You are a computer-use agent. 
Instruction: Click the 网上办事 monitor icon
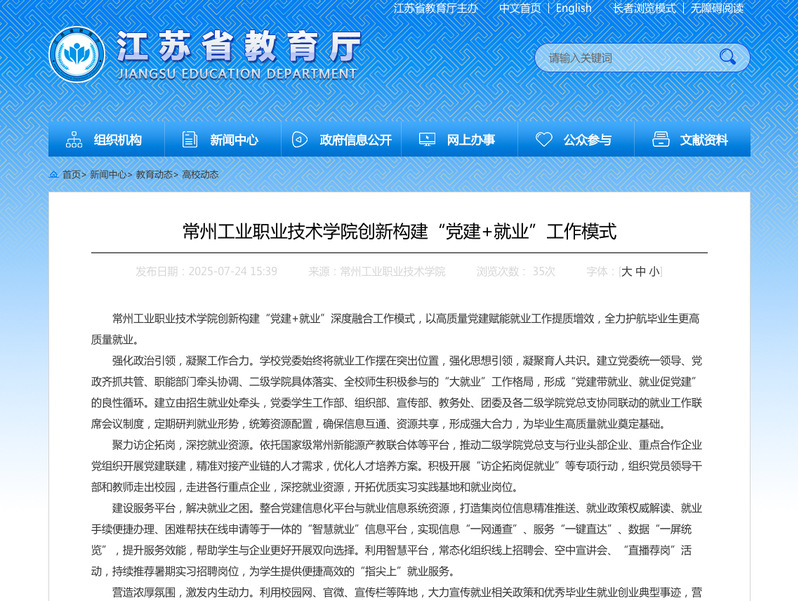coord(427,140)
